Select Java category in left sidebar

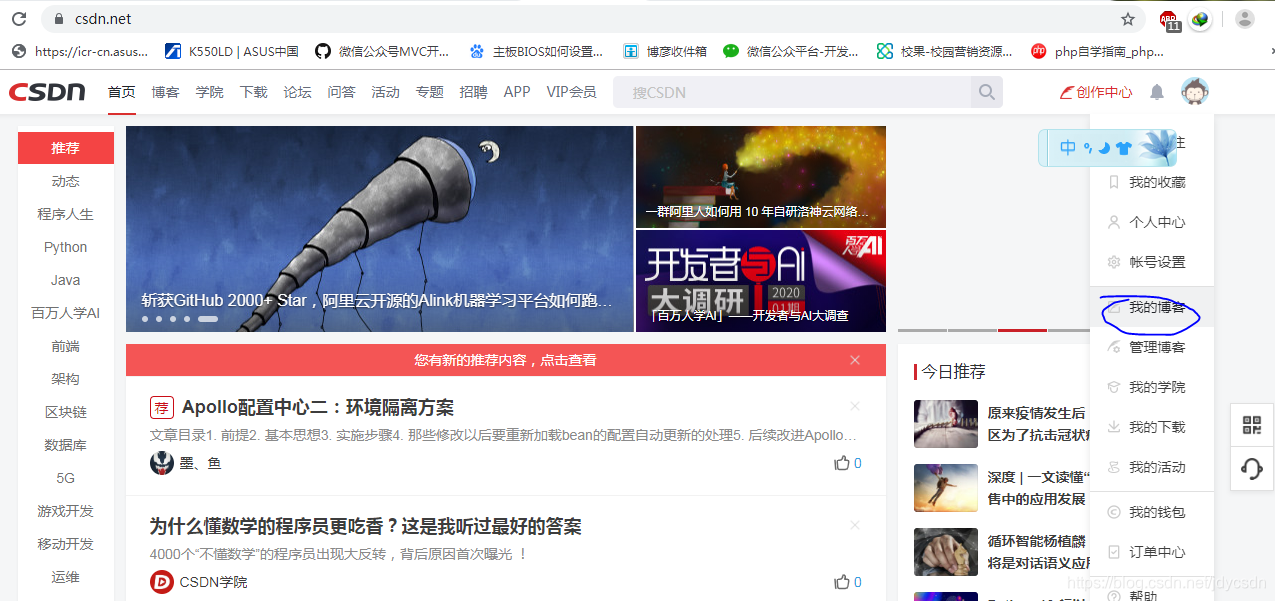[66, 280]
